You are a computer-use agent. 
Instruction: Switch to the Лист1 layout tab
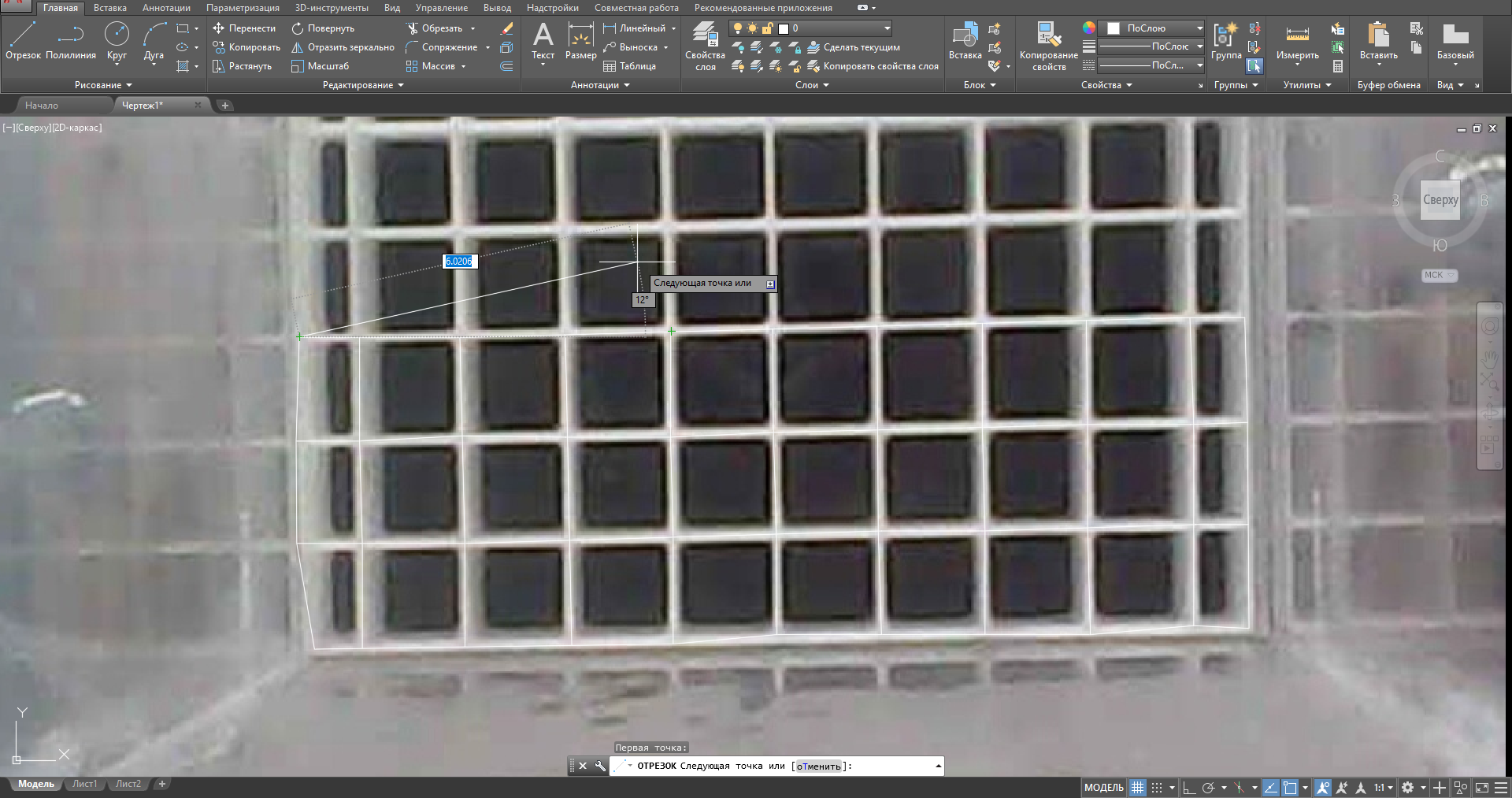(84, 784)
